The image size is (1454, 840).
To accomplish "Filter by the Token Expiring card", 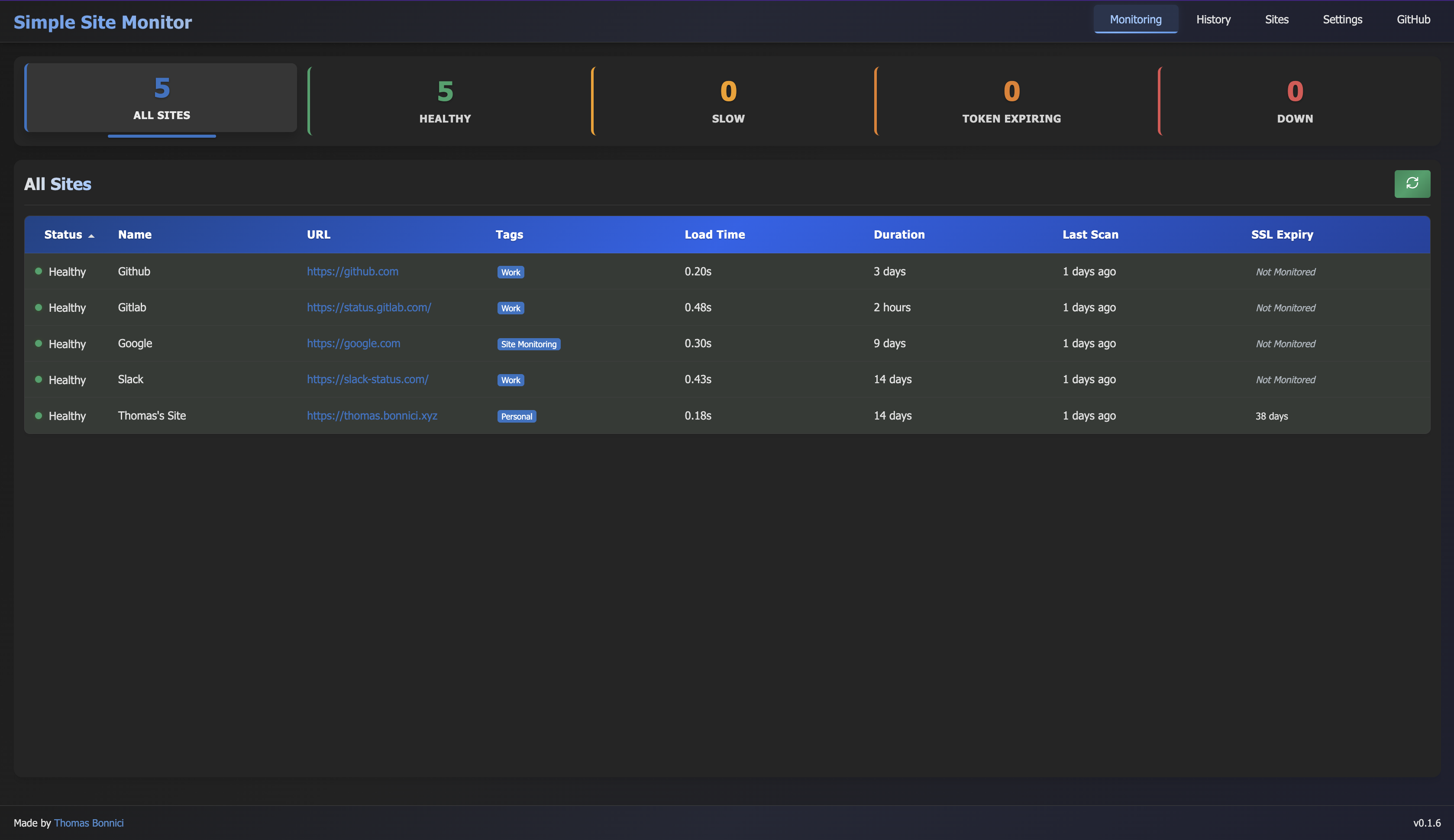I will click(x=1011, y=101).
